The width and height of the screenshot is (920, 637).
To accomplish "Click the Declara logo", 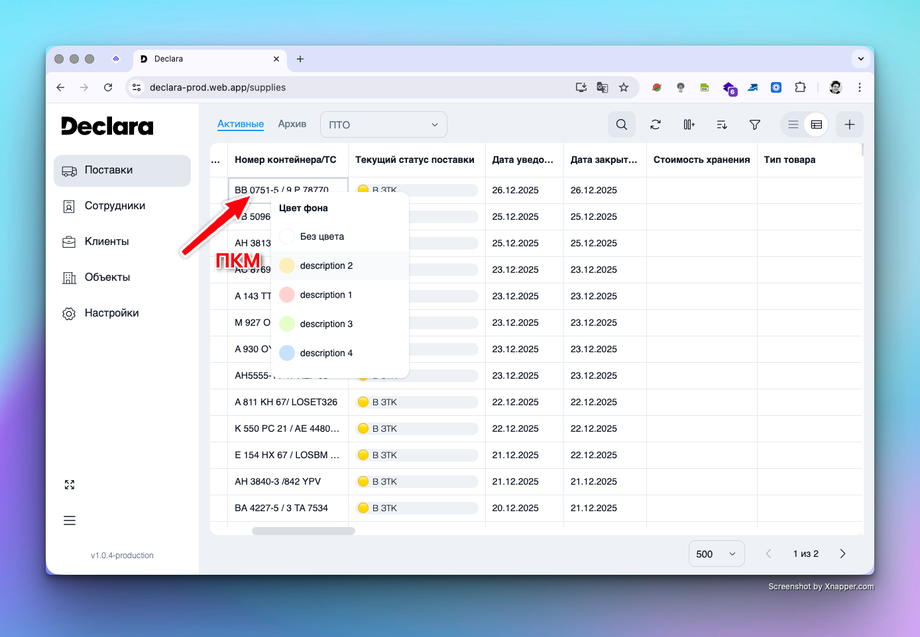I will click(107, 126).
